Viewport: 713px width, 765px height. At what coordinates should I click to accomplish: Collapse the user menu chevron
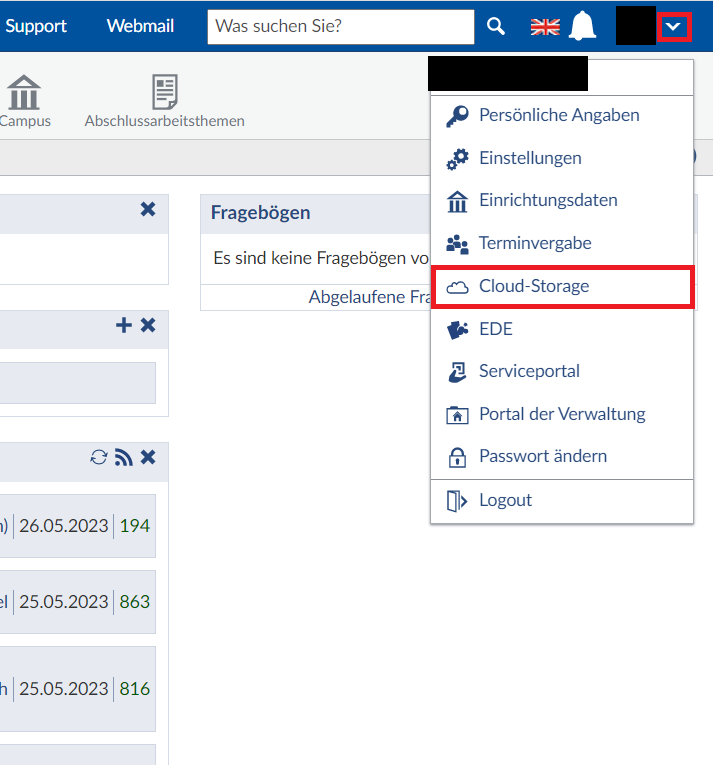click(674, 27)
